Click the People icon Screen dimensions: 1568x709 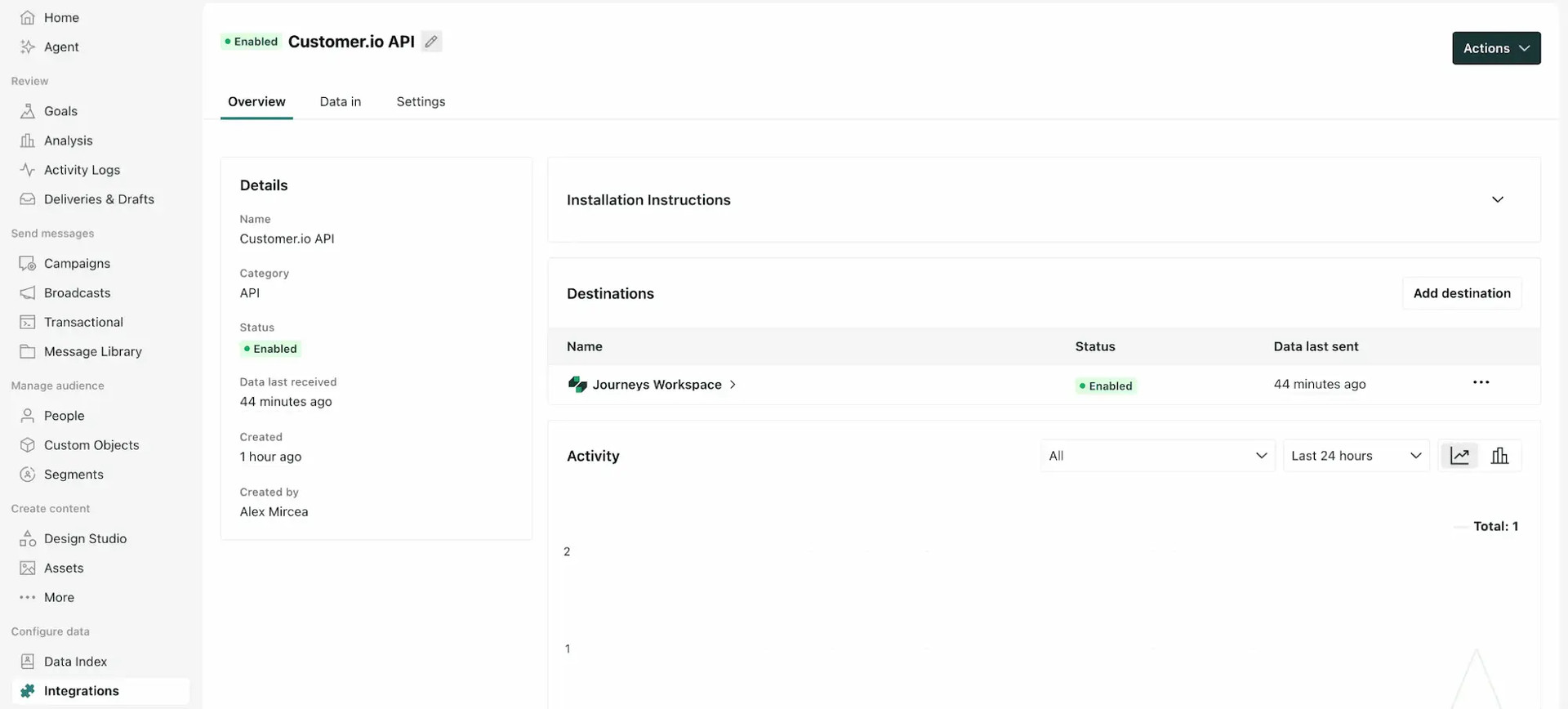[x=28, y=416]
